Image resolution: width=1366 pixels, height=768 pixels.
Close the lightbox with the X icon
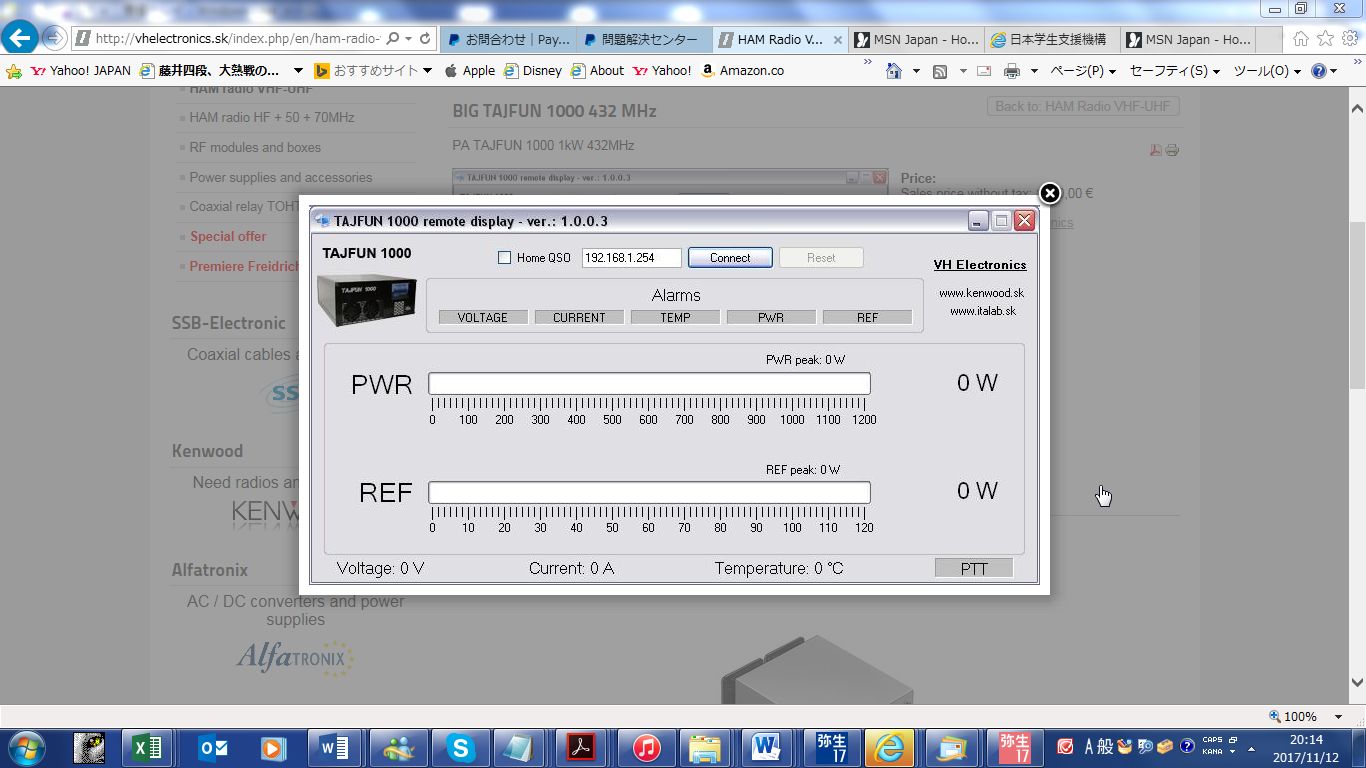(1049, 193)
